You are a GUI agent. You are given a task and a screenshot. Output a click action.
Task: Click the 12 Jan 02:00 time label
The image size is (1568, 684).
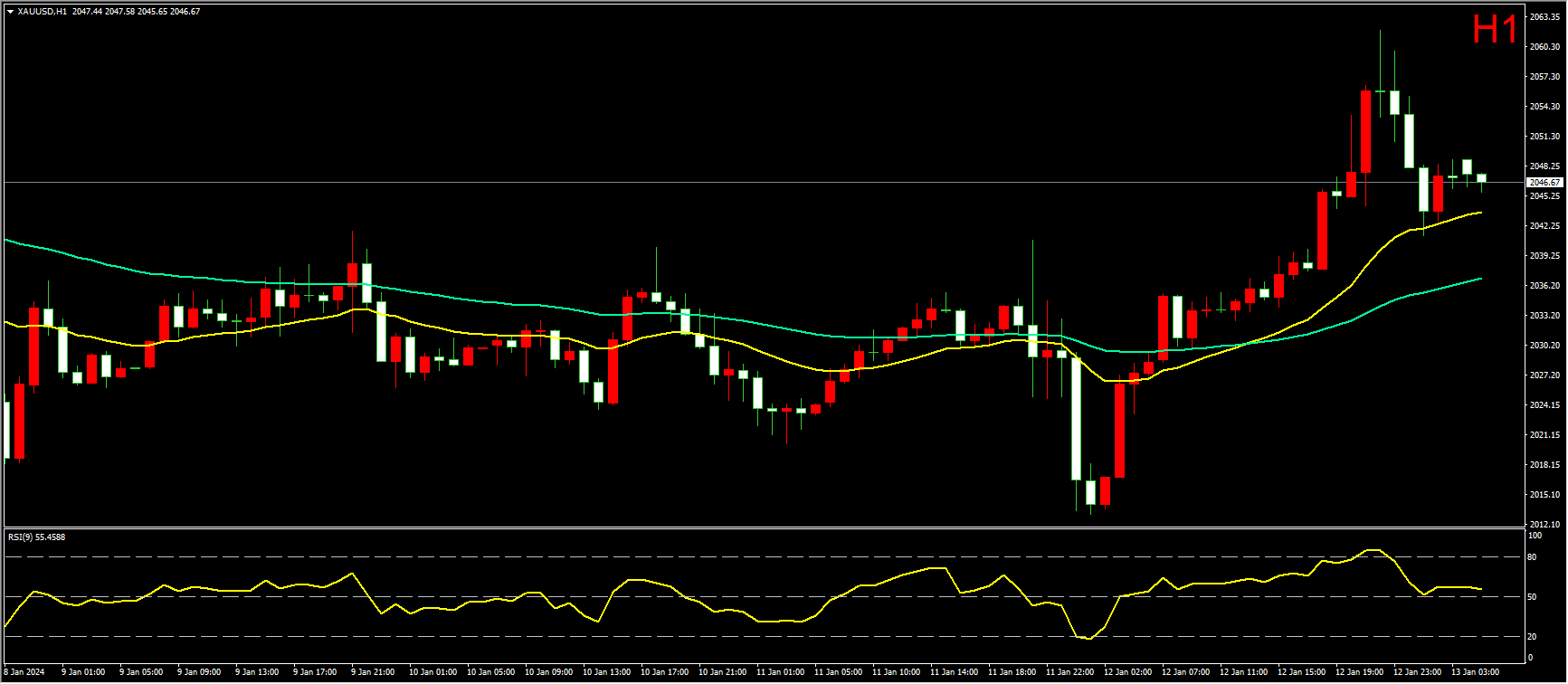[1127, 672]
